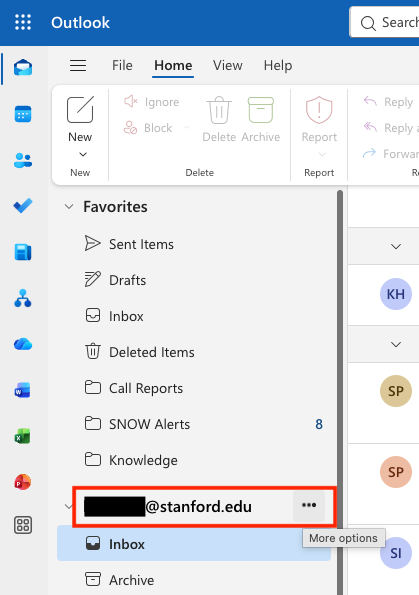Viewport: 419px width, 595px height.
Task: Open SNOW Alerts folder
Action: [194, 424]
